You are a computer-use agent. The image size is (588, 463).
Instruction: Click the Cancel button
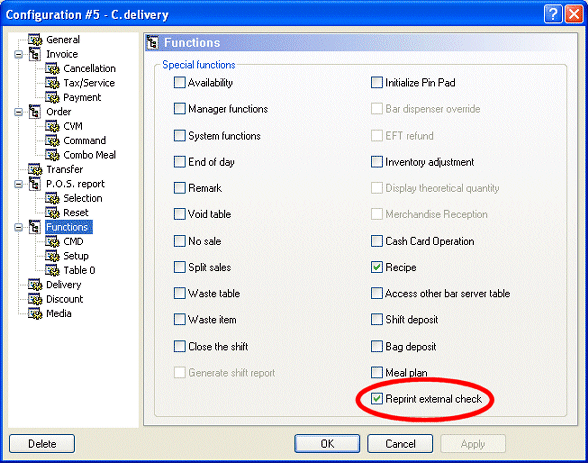(x=400, y=444)
